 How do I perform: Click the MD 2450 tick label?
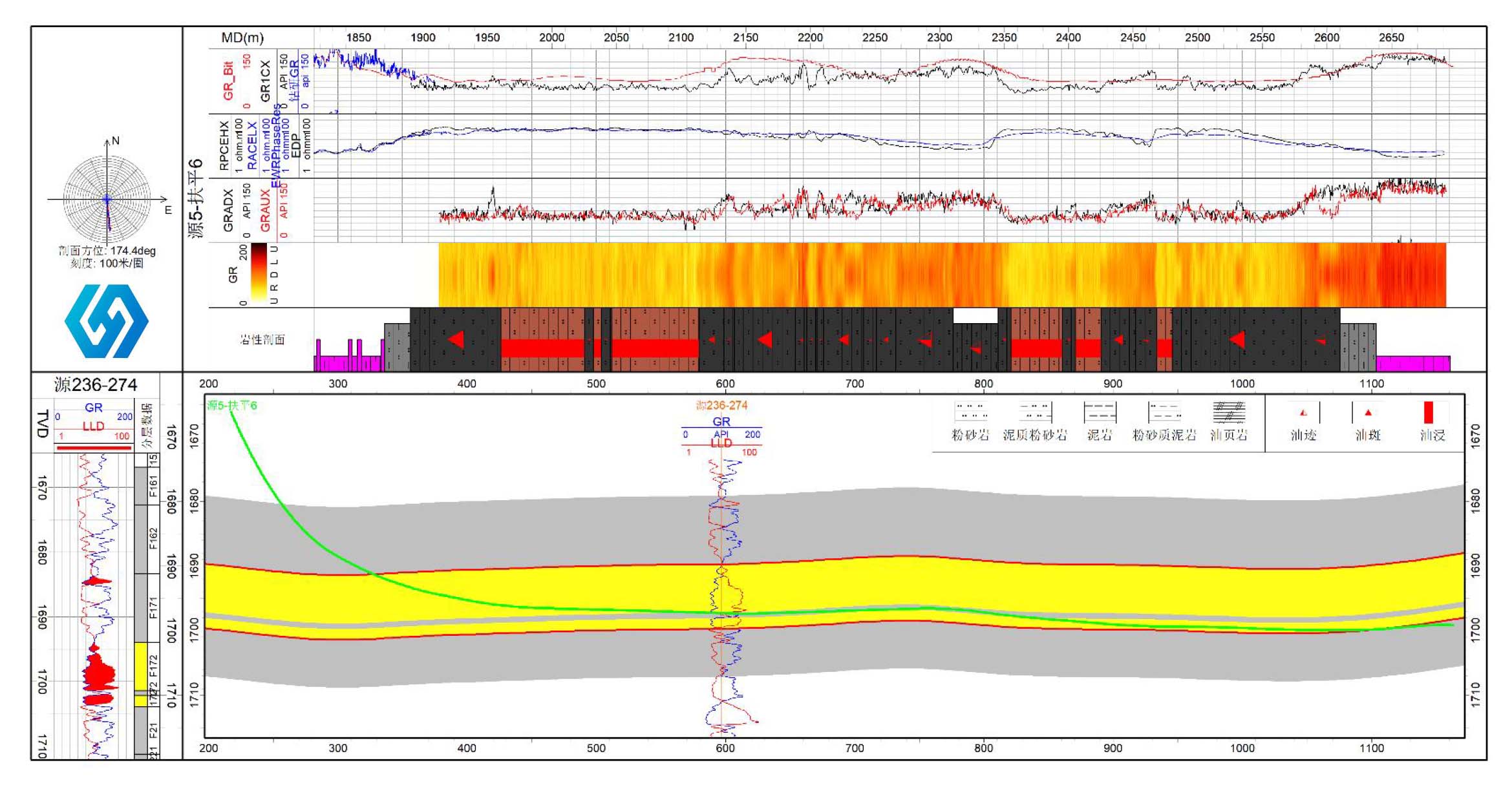click(x=1133, y=37)
